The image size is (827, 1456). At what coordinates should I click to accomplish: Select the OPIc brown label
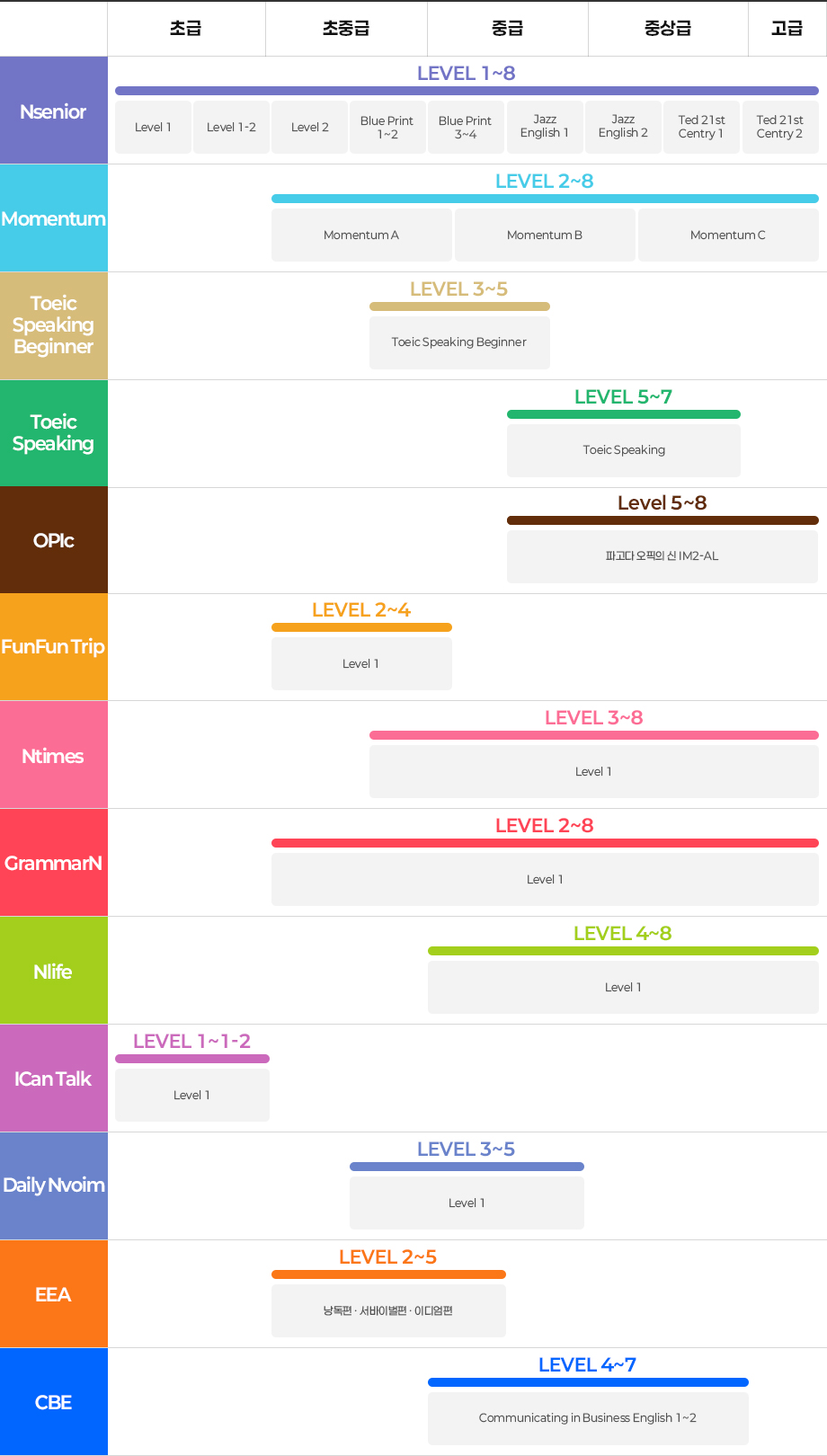click(x=54, y=540)
